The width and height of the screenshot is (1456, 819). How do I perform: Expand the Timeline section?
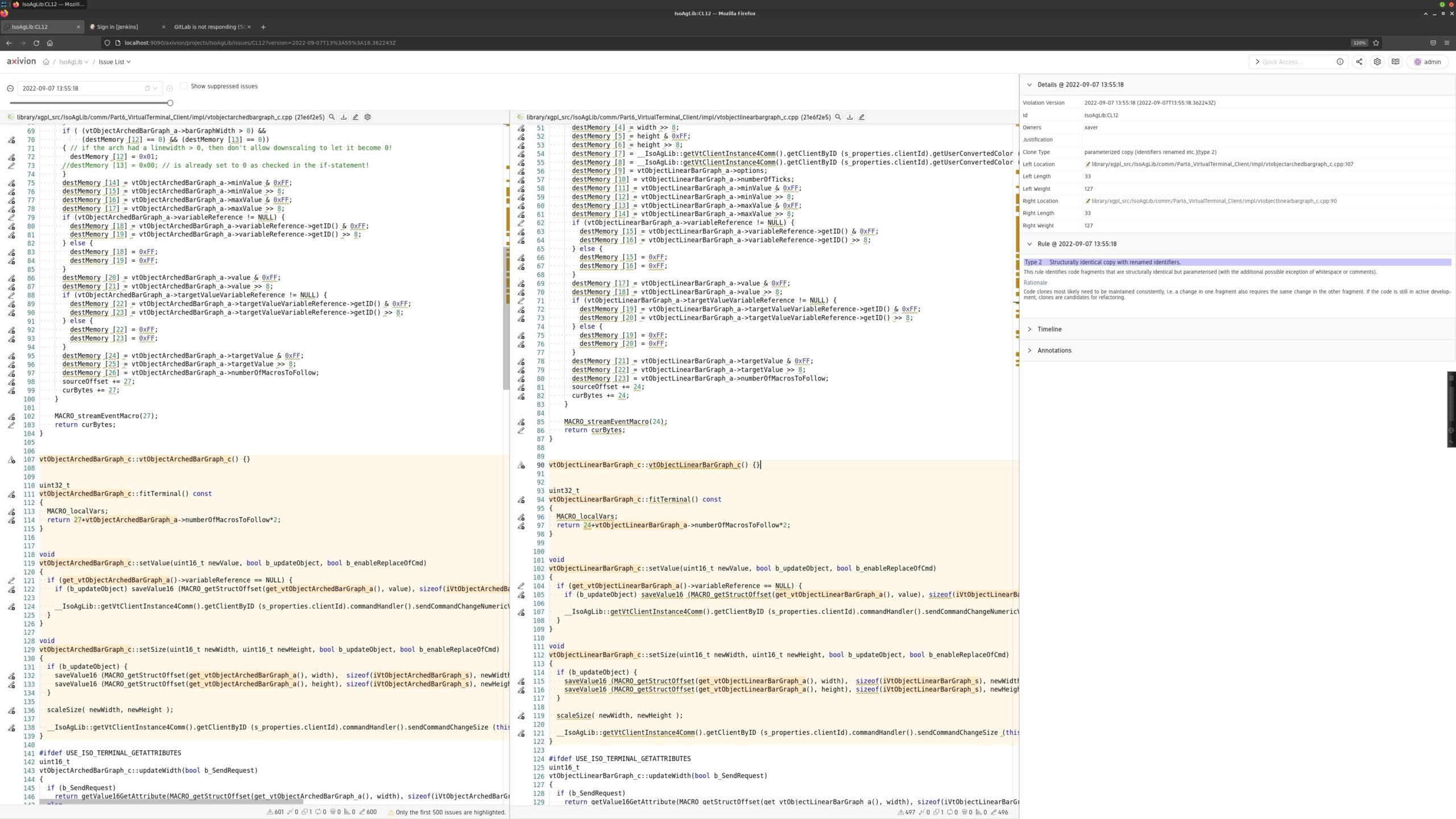1049,329
